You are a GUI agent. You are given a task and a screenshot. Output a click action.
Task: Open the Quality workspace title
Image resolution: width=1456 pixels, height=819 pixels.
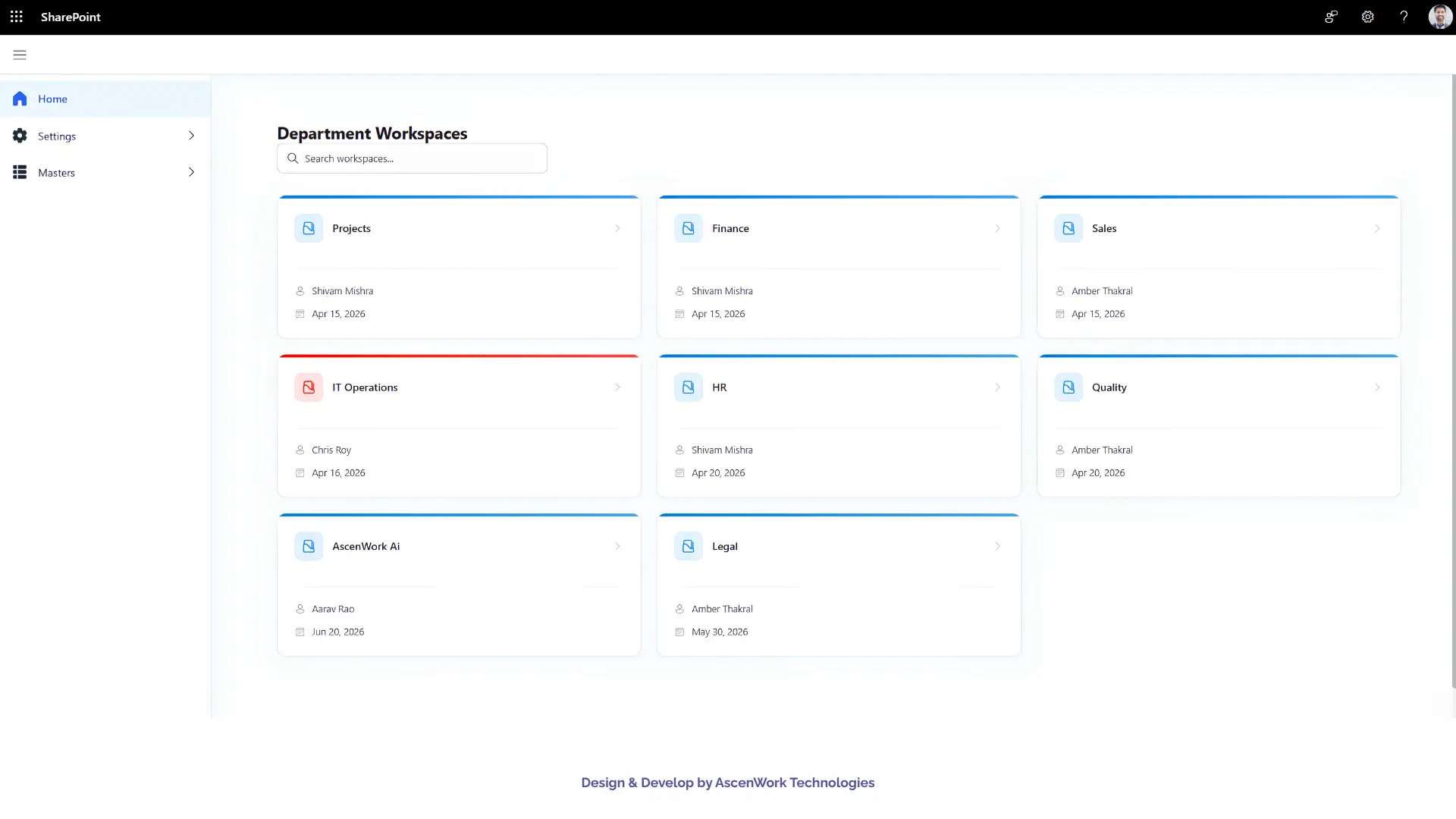[x=1109, y=388]
